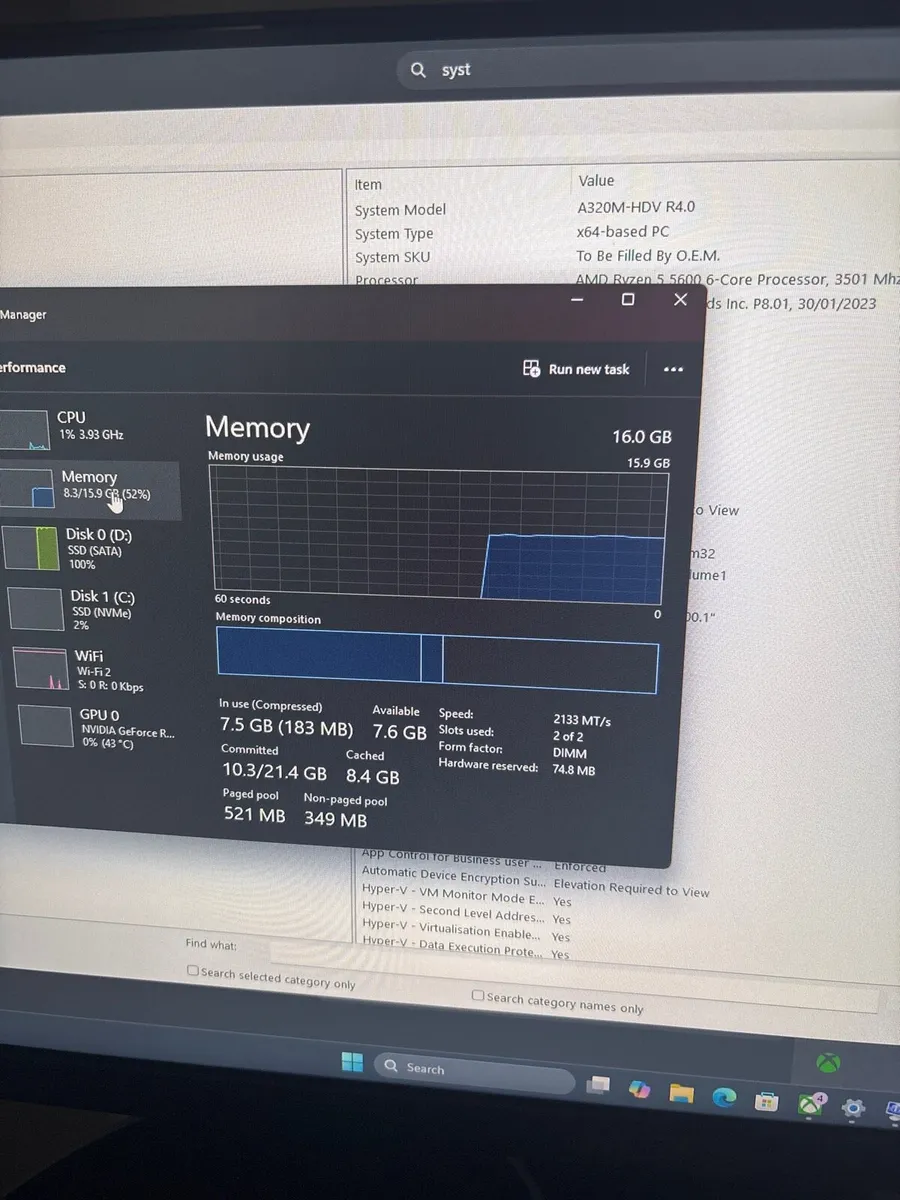Select the System Type row
Viewport: 900px width, 1200px height.
pos(625,233)
